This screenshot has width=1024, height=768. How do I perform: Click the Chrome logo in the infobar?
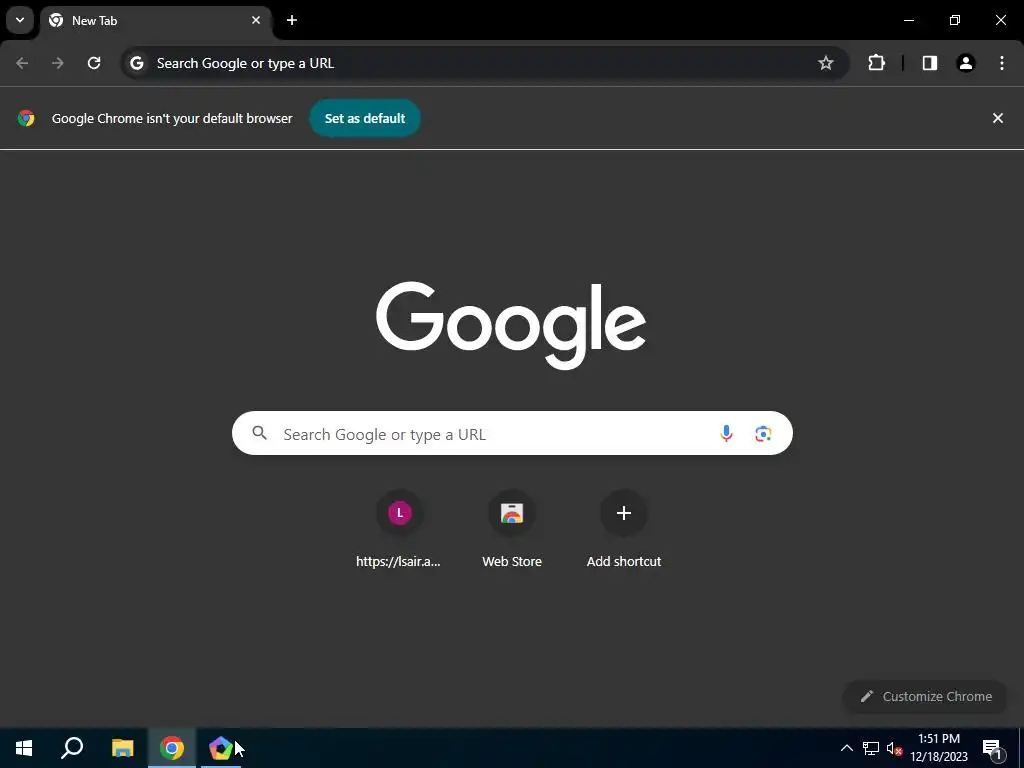tap(26, 118)
